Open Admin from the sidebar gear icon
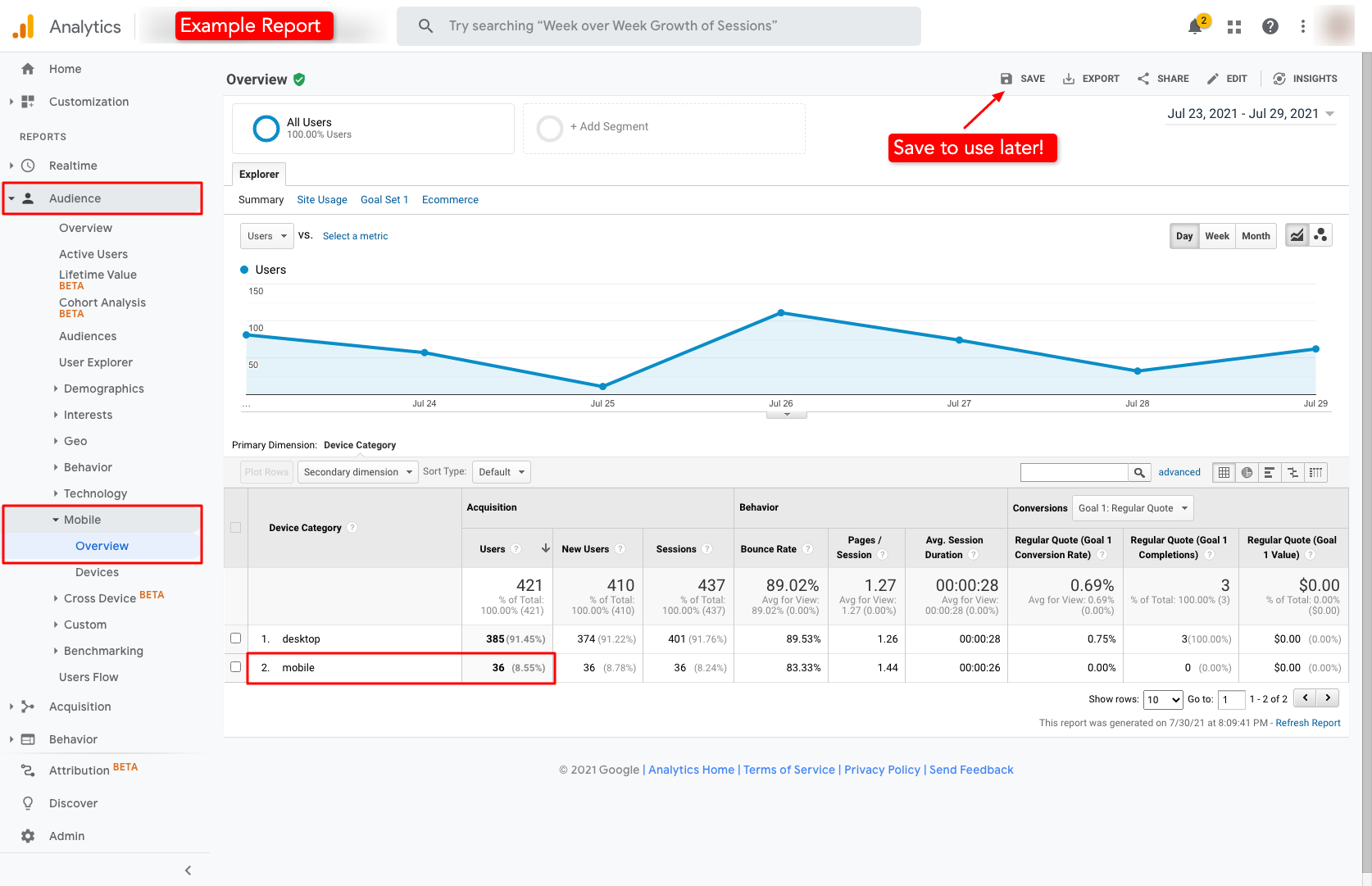This screenshot has height=886, width=1372. pos(27,835)
